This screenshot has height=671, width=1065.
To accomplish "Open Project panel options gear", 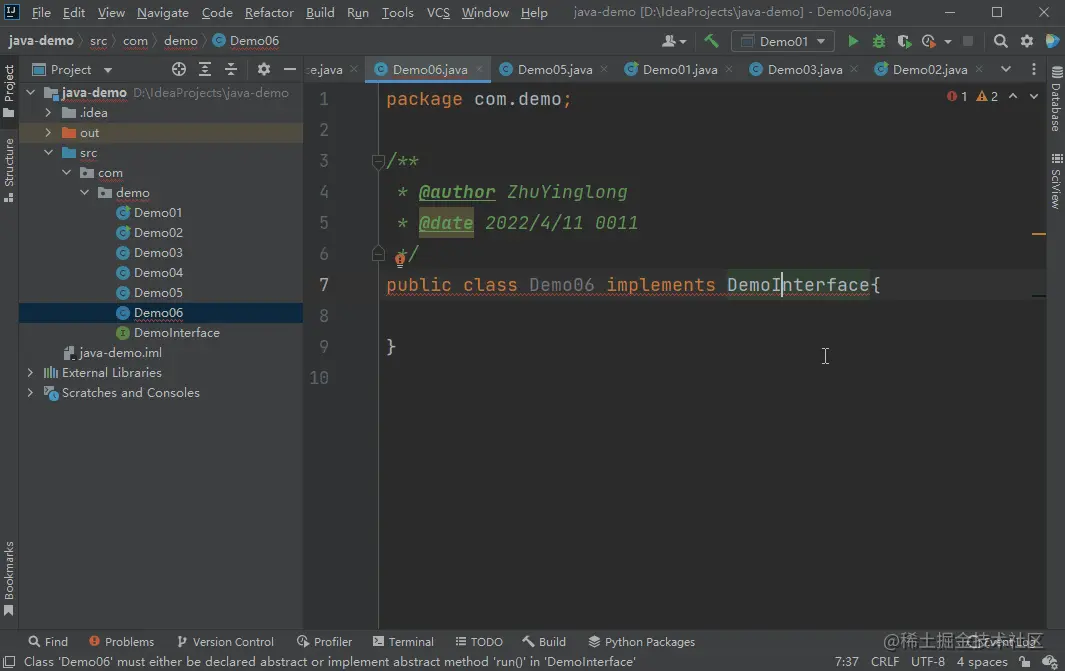I will pyautogui.click(x=264, y=69).
